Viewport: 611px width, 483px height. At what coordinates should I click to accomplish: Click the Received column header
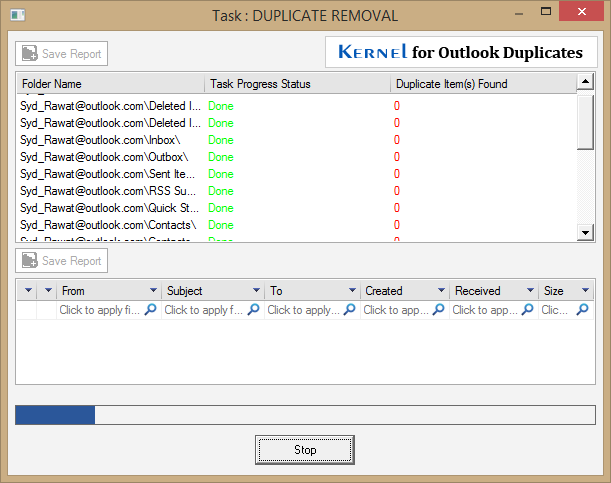pos(494,291)
